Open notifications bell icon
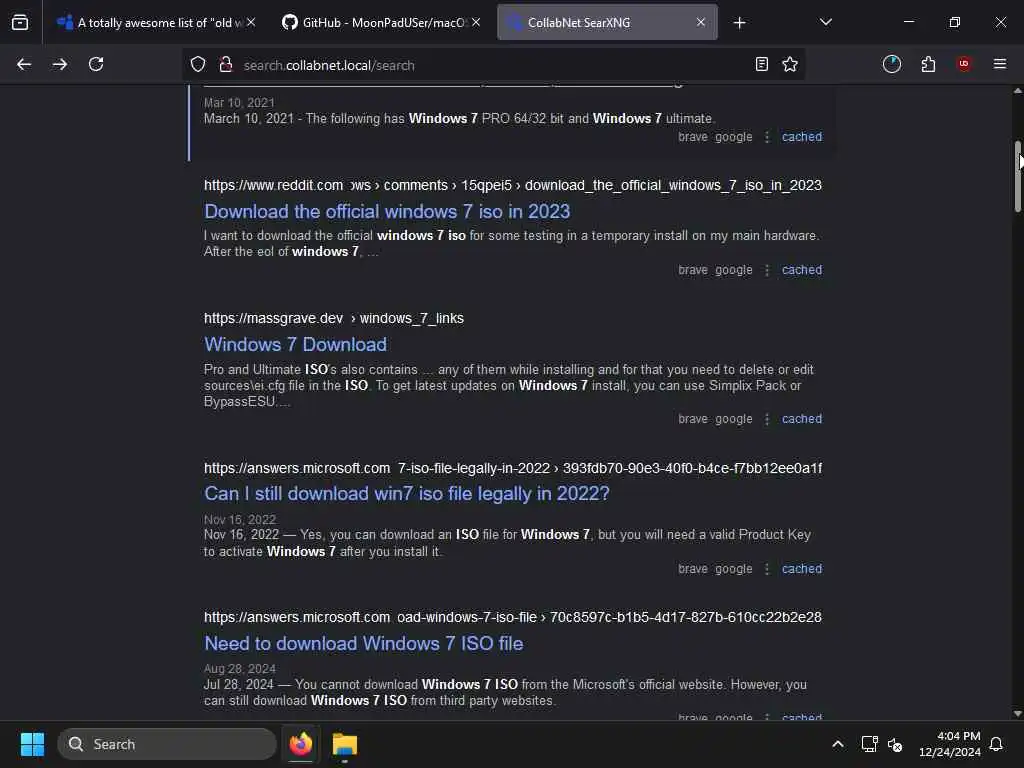 (x=996, y=744)
